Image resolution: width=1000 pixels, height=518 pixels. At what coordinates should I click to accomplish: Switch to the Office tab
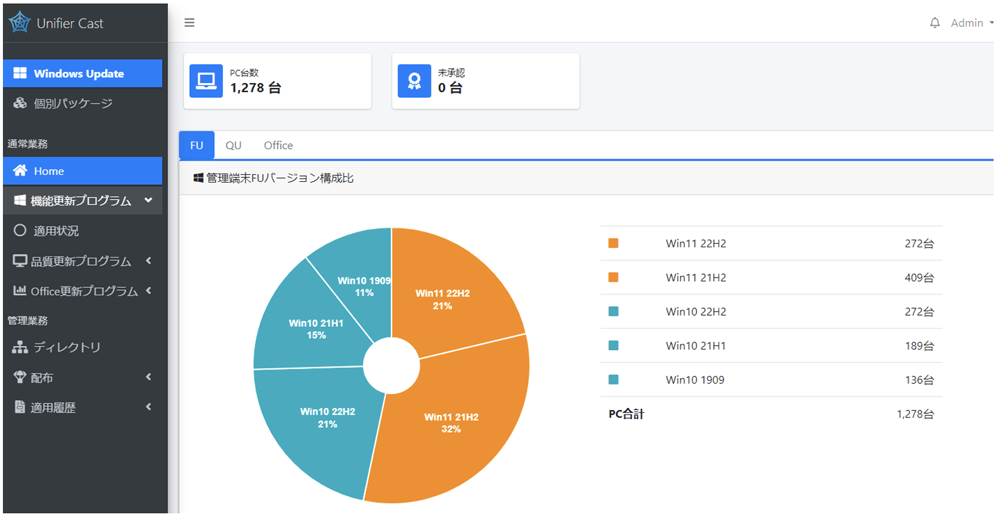tap(278, 146)
